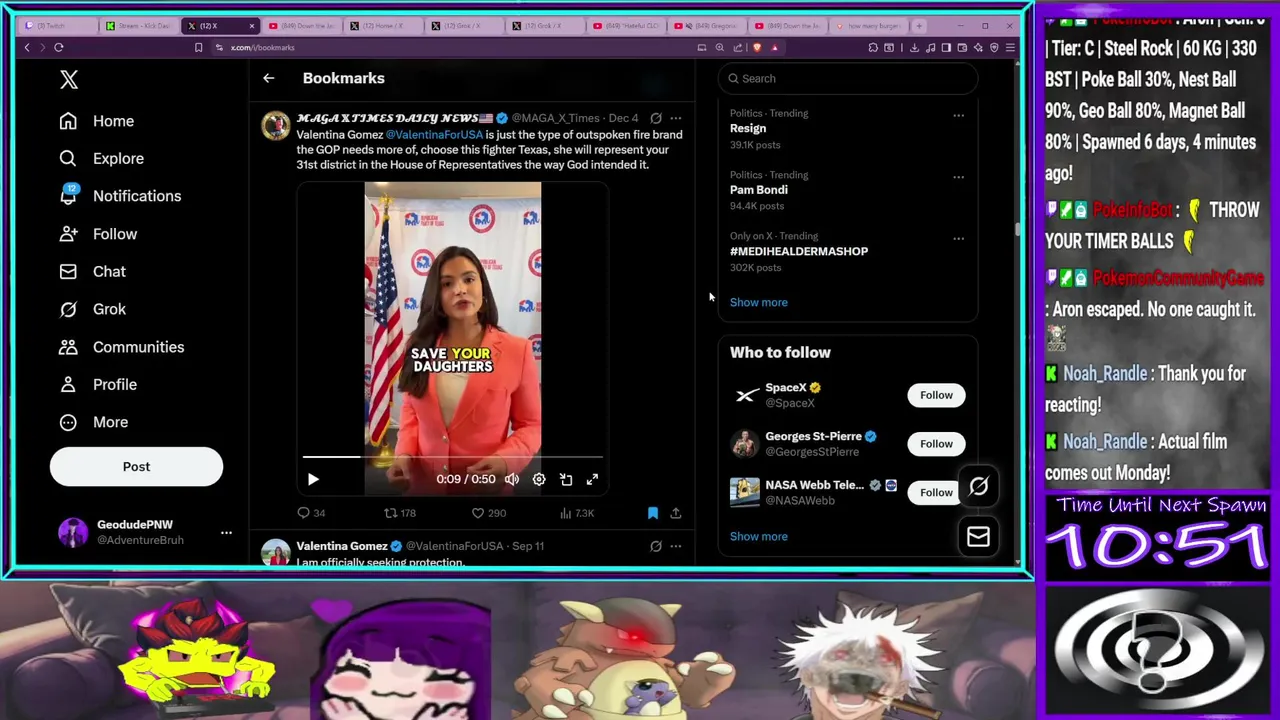Open more options on MAGA X Times post
Image resolution: width=1280 pixels, height=720 pixels.
(x=676, y=118)
